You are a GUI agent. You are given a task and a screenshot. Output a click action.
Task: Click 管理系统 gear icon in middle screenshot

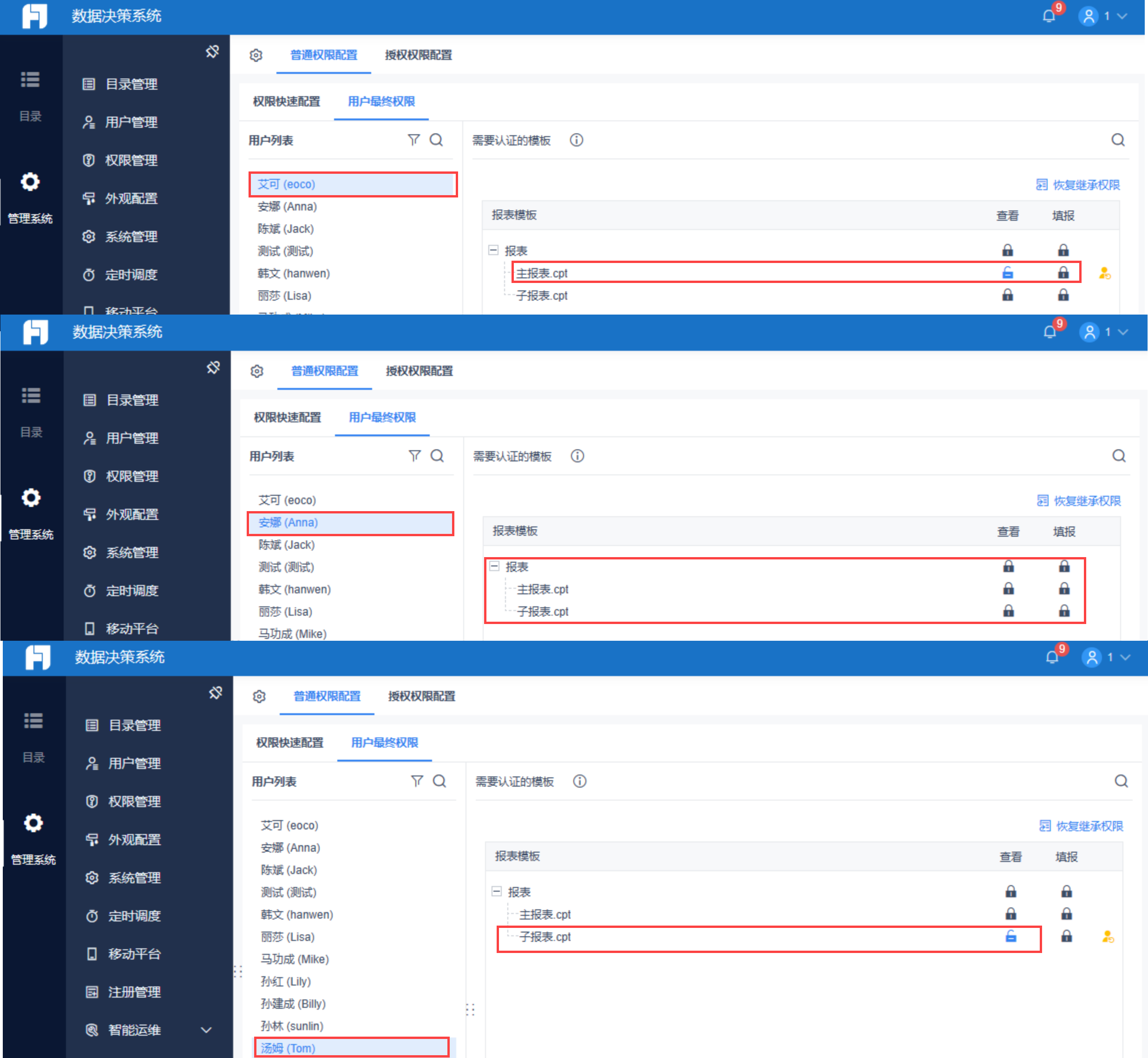(x=31, y=498)
